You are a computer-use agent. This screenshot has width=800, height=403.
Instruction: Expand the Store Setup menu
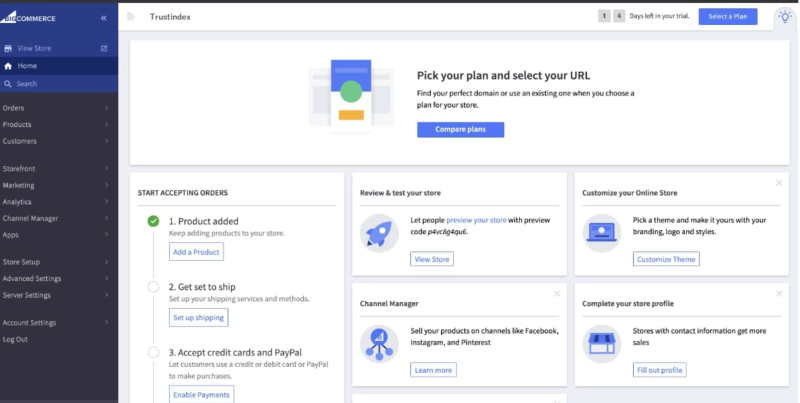pyautogui.click(x=55, y=262)
